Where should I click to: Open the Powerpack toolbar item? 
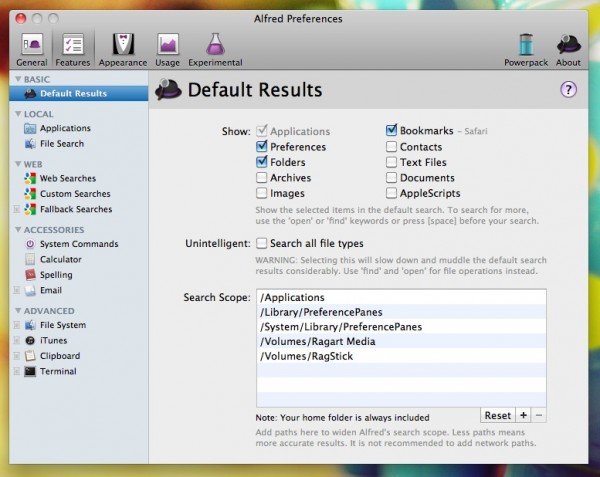526,50
